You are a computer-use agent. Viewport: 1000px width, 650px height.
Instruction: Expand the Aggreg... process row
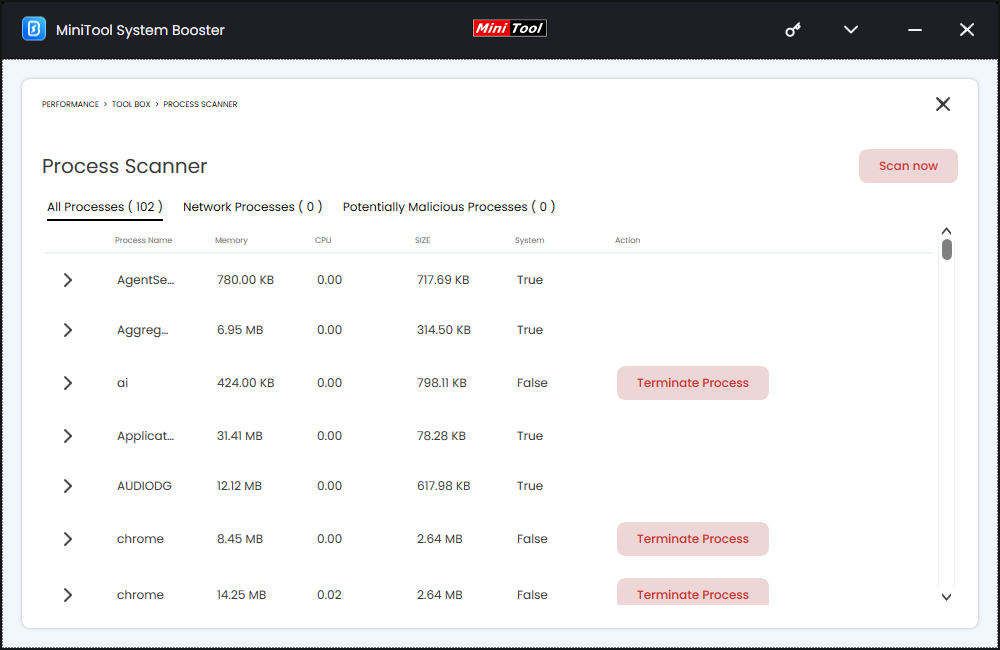(x=68, y=330)
